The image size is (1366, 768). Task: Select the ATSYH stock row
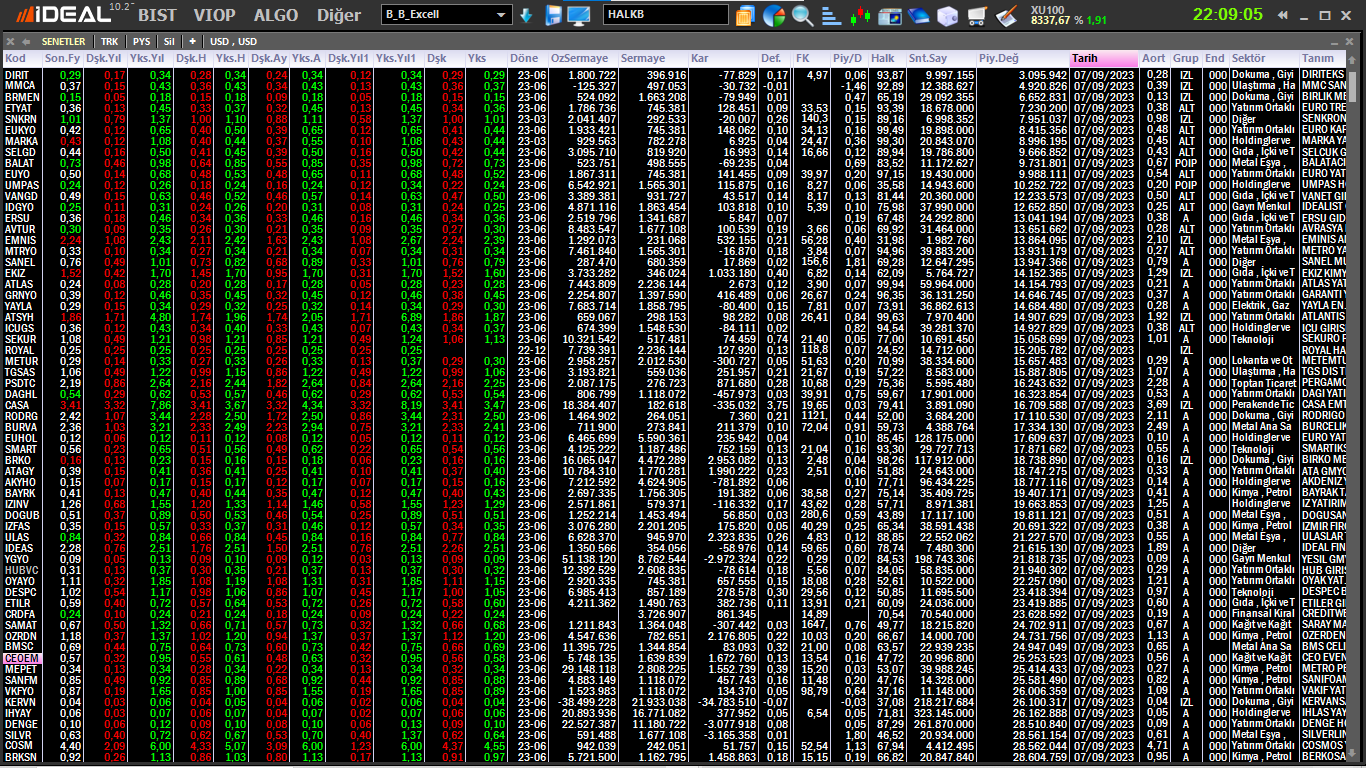coord(675,317)
